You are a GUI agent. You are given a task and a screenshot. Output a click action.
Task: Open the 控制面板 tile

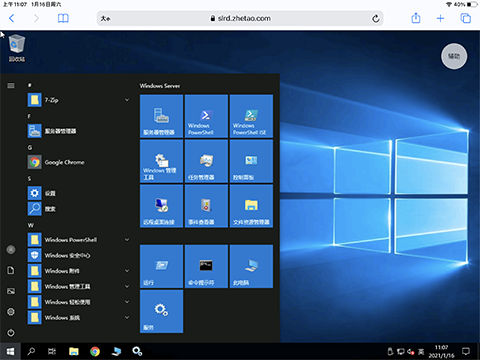(251, 161)
